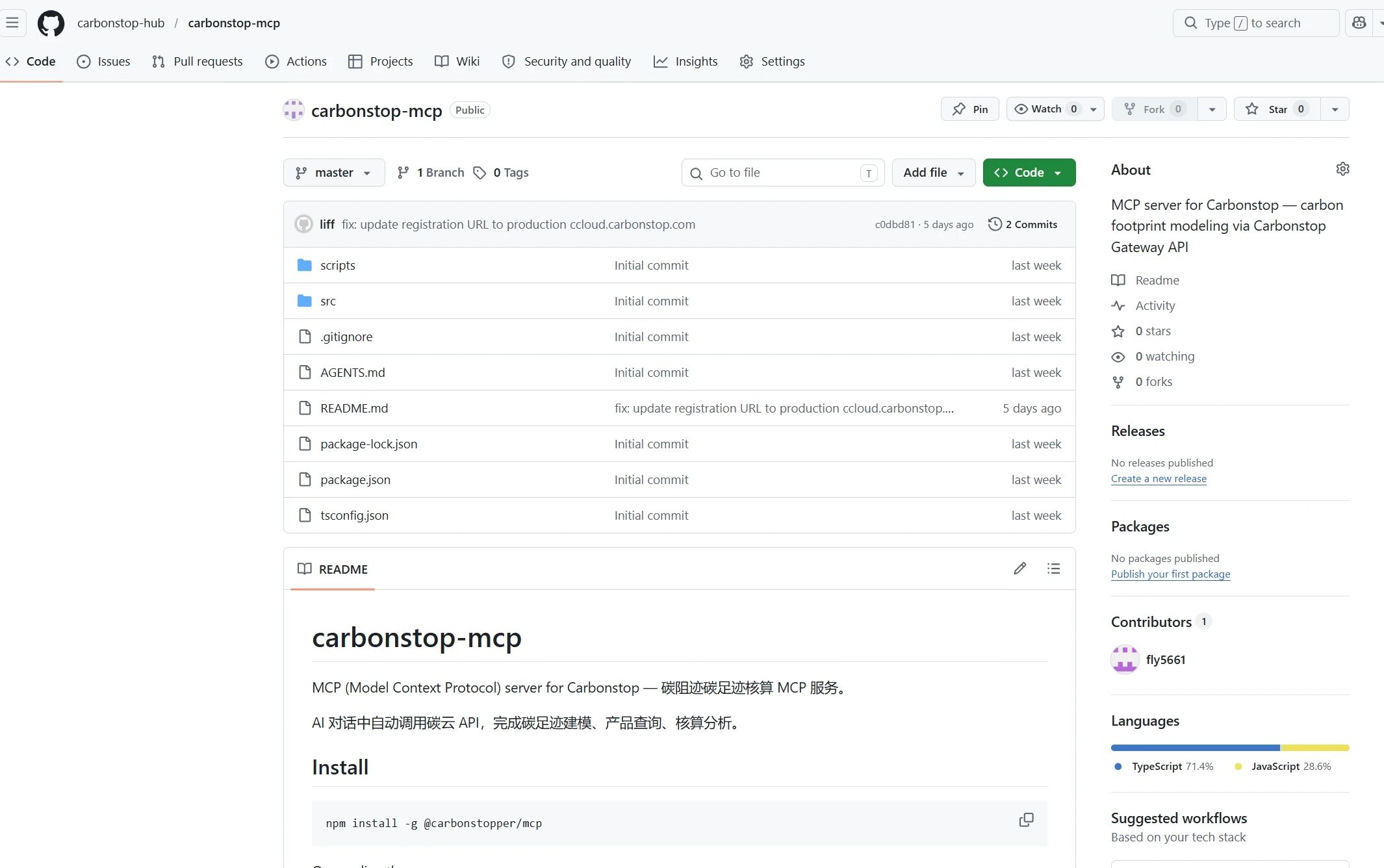The width and height of the screenshot is (1384, 868).
Task: Pin this repository
Action: click(969, 109)
